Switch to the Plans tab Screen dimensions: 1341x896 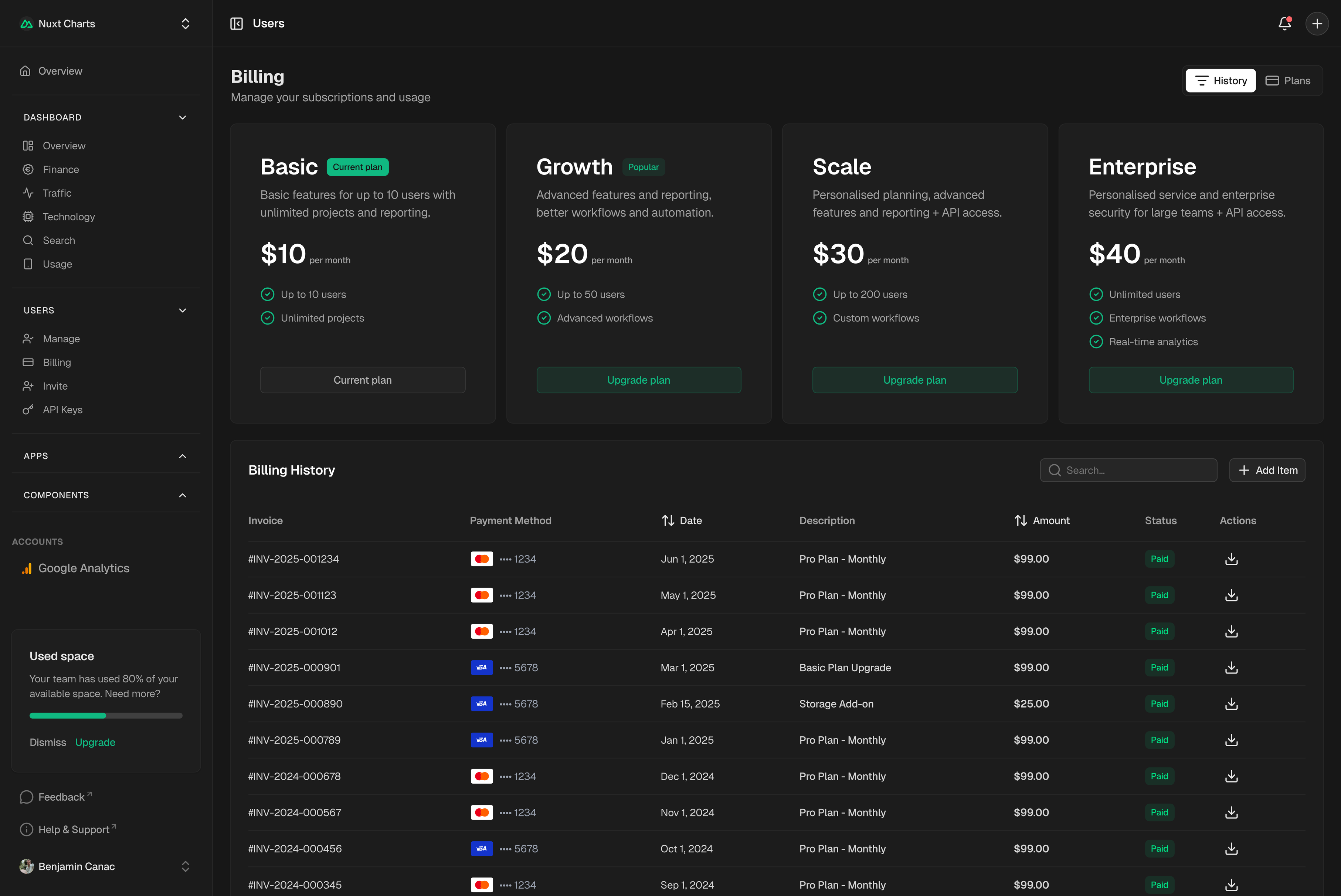pos(1288,81)
